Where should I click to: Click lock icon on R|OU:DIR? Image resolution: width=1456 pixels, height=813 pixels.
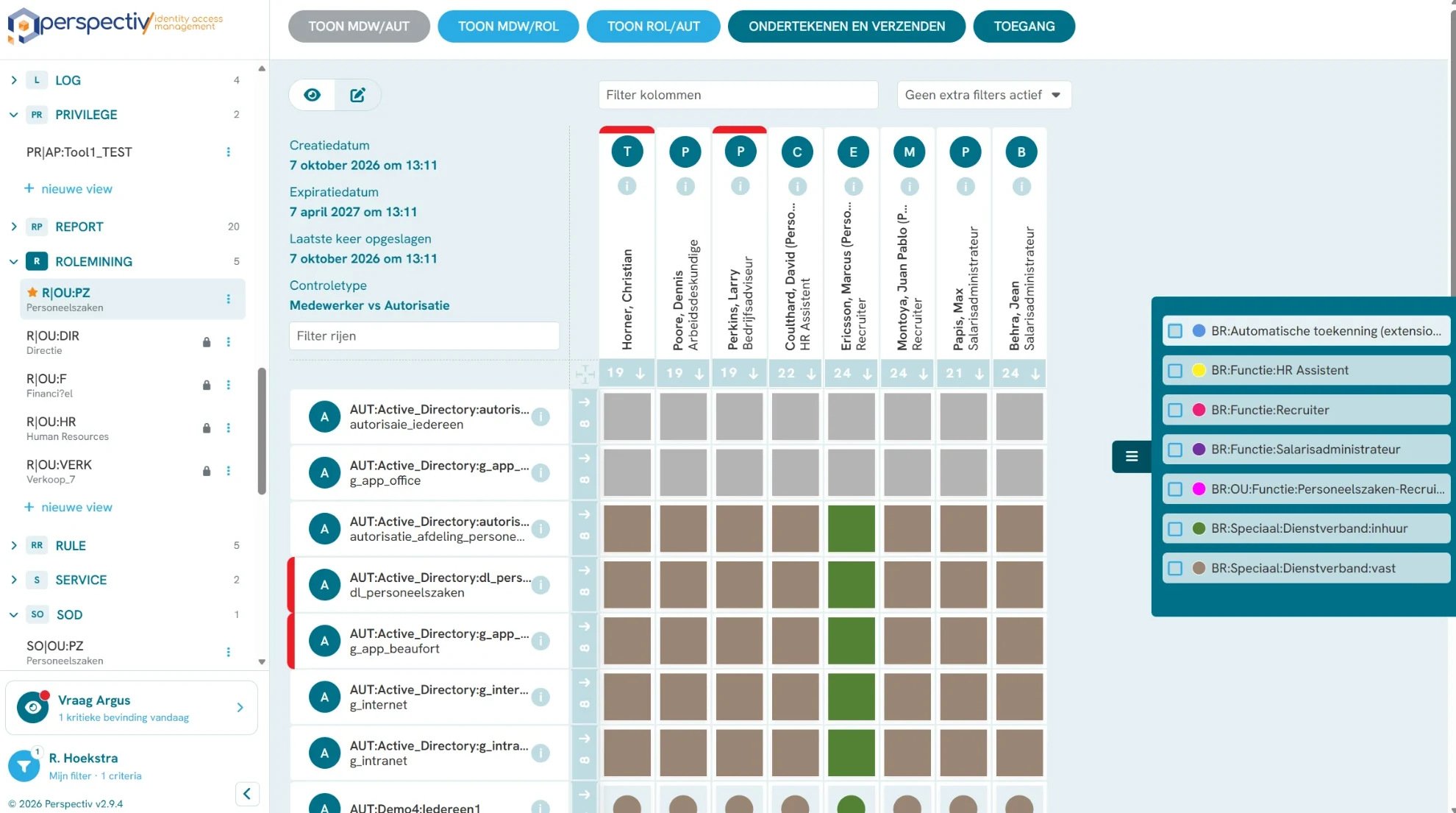click(x=207, y=342)
